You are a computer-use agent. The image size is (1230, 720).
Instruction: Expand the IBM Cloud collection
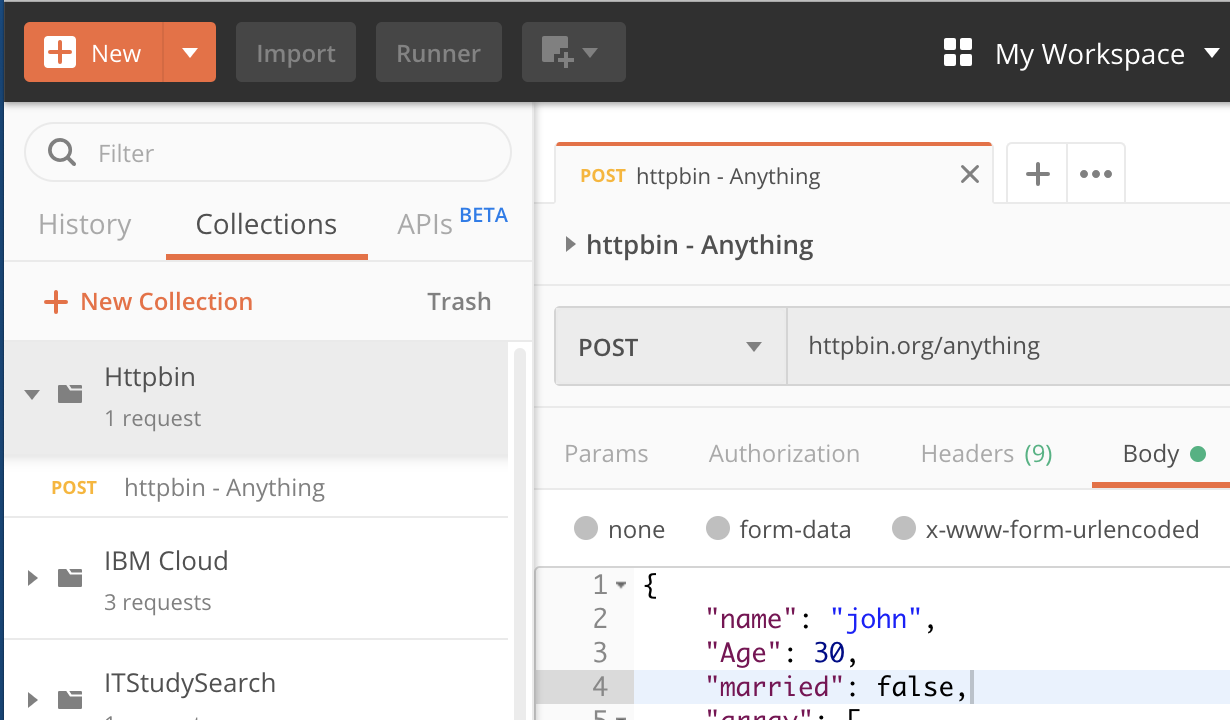coord(32,577)
